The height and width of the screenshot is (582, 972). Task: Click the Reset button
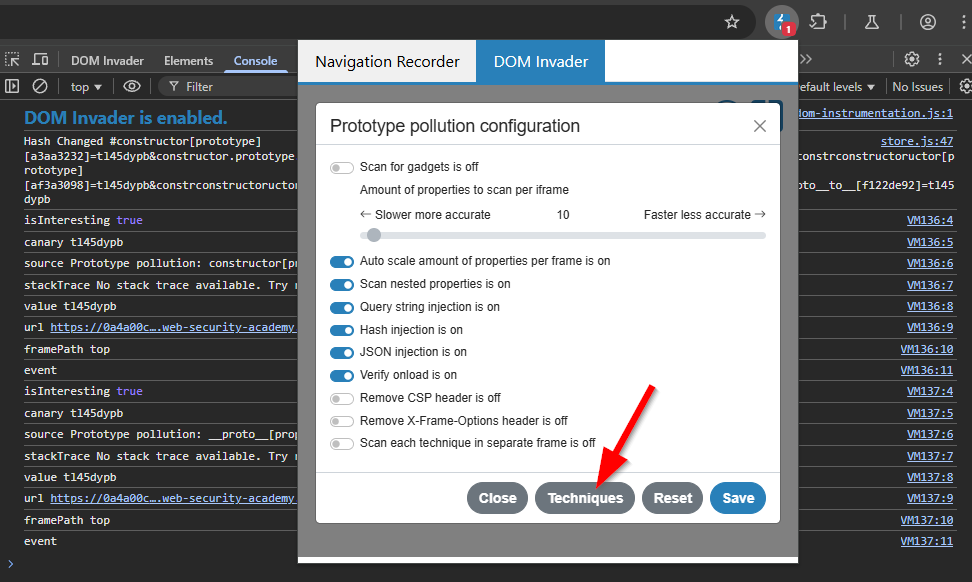(673, 498)
